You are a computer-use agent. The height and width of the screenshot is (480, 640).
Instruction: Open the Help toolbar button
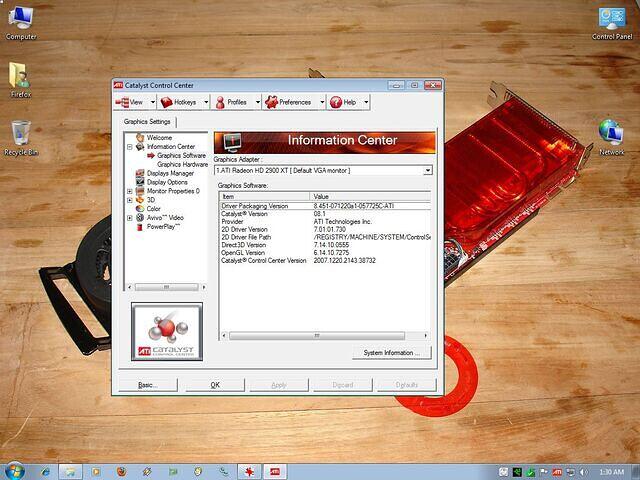344,102
